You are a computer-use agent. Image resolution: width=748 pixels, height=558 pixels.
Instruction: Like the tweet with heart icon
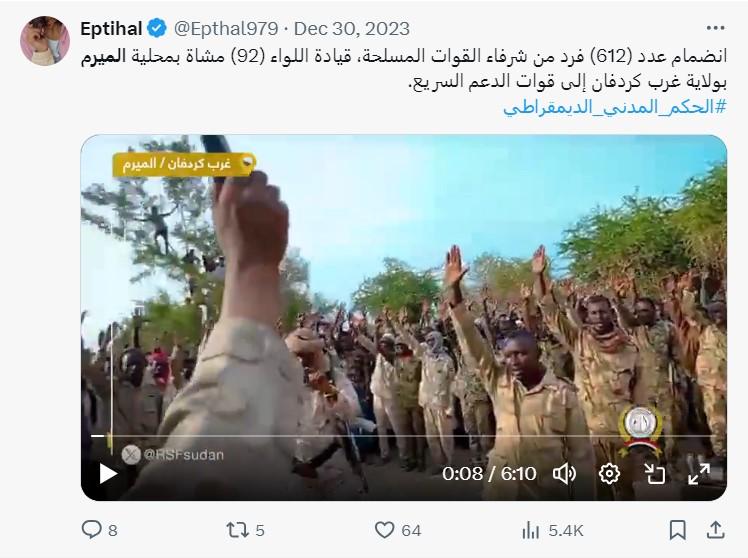384,530
